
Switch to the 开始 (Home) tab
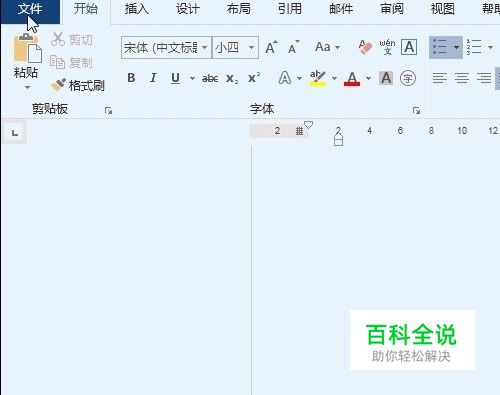[x=86, y=9]
